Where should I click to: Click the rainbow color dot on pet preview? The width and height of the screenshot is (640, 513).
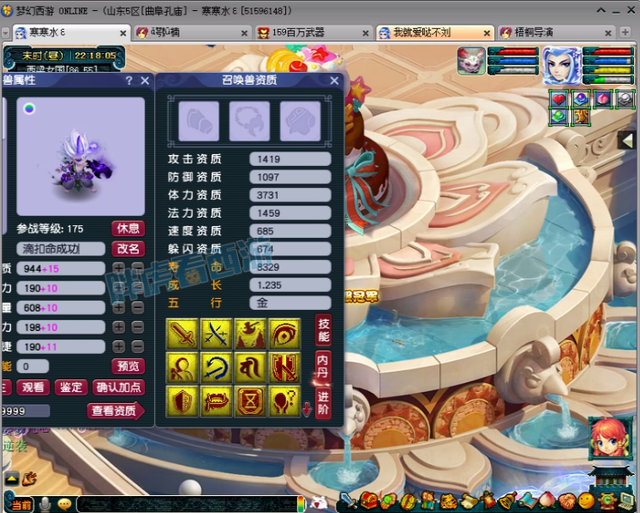coord(29,109)
